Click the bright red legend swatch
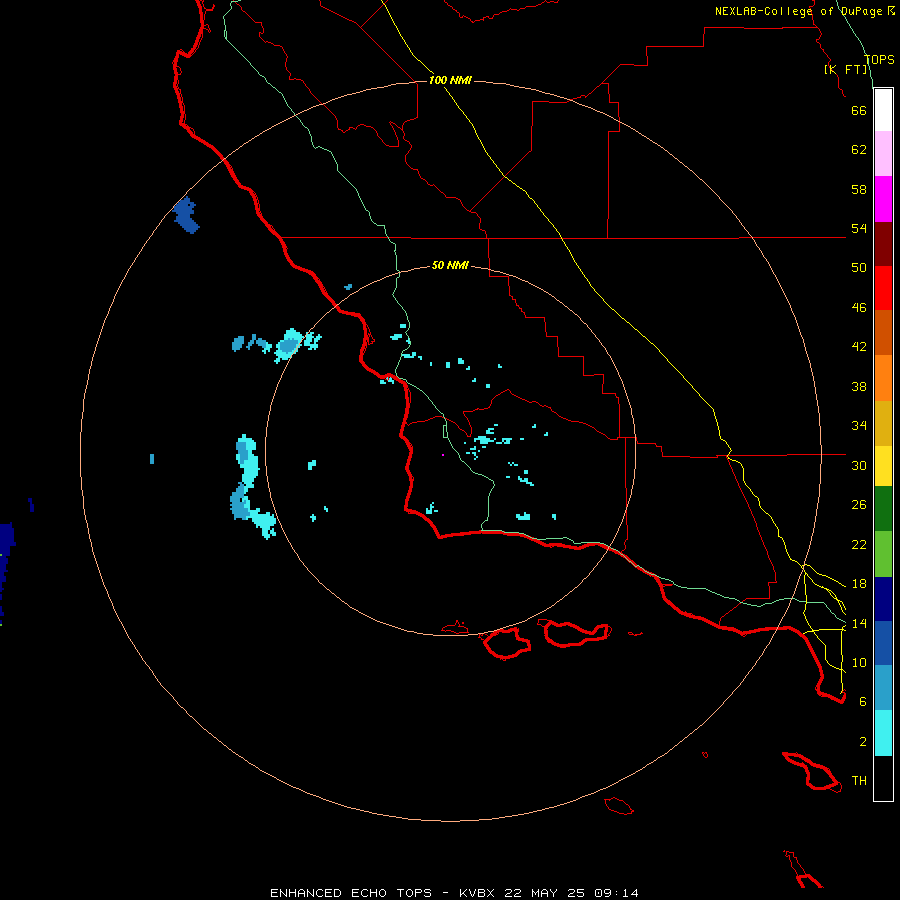 coord(883,288)
